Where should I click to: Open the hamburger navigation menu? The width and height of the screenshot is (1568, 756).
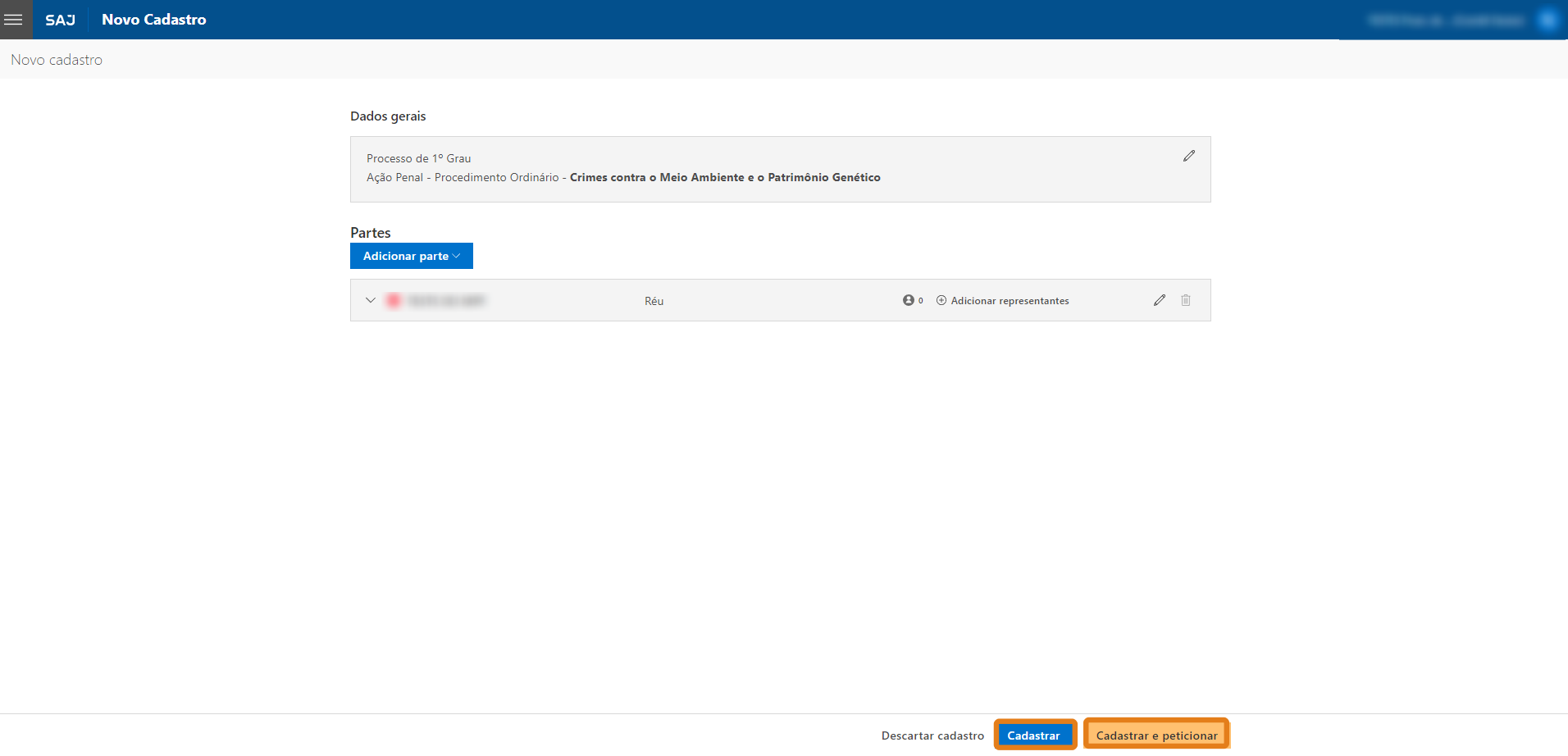[14, 20]
